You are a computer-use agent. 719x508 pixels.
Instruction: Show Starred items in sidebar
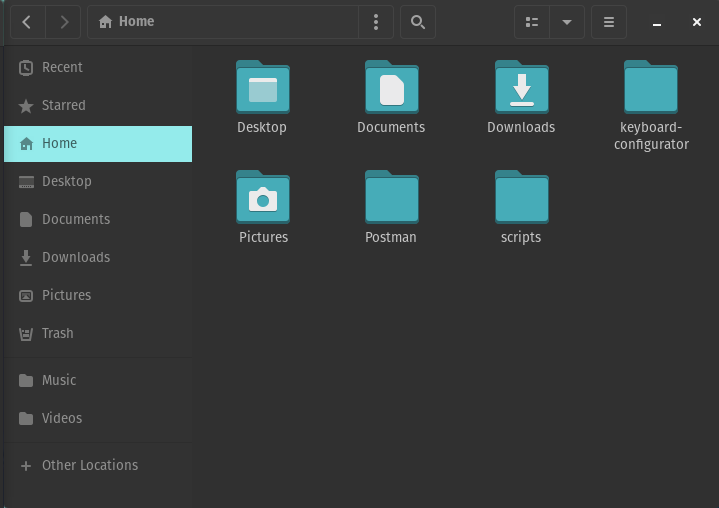(63, 105)
